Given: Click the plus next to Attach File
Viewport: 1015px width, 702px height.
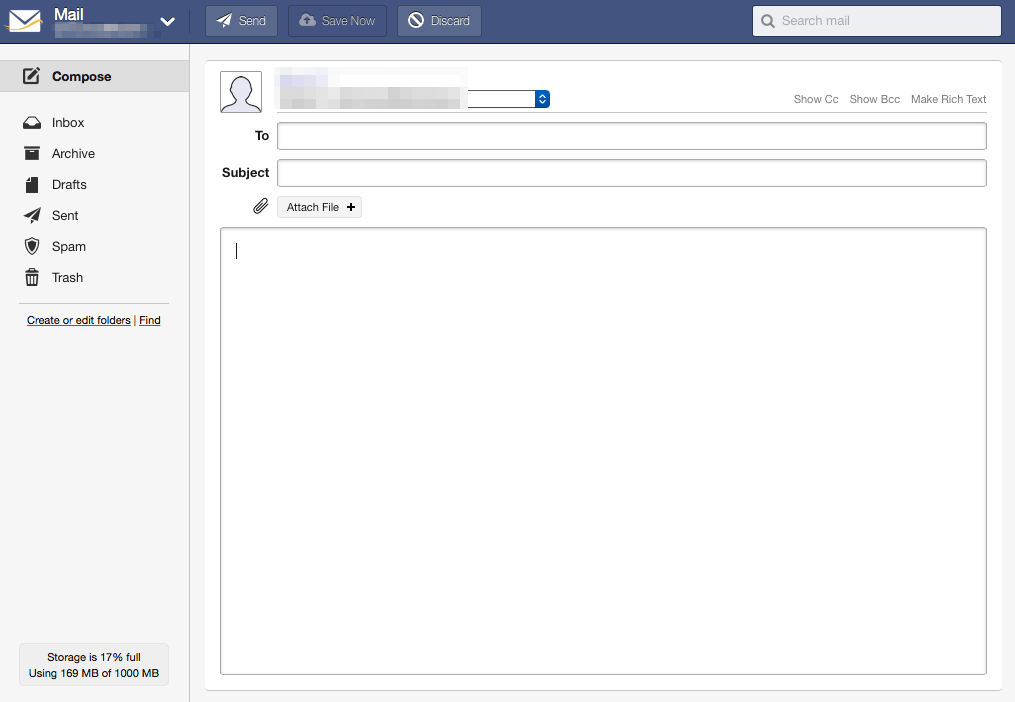Looking at the screenshot, I should pos(350,206).
